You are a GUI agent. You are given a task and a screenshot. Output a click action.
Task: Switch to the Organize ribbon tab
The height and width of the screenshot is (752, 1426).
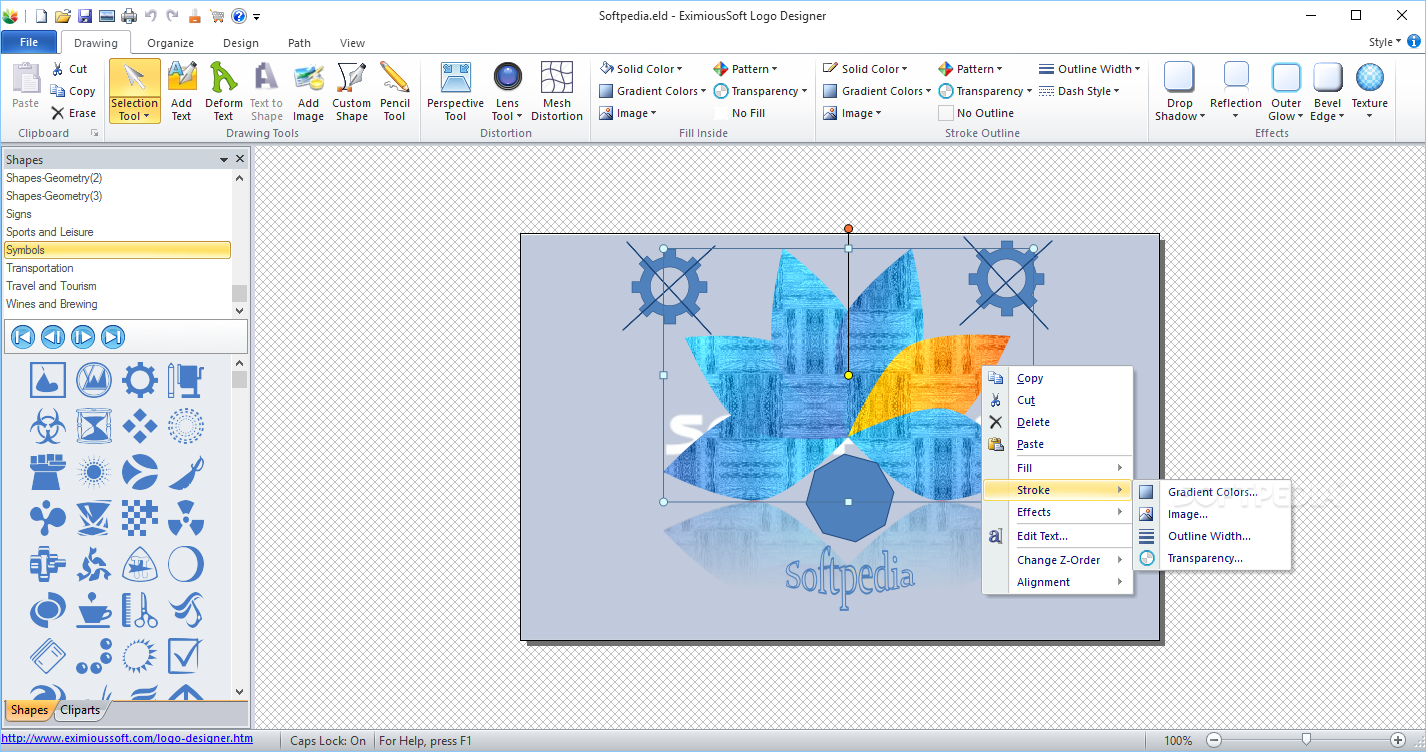[x=170, y=43]
